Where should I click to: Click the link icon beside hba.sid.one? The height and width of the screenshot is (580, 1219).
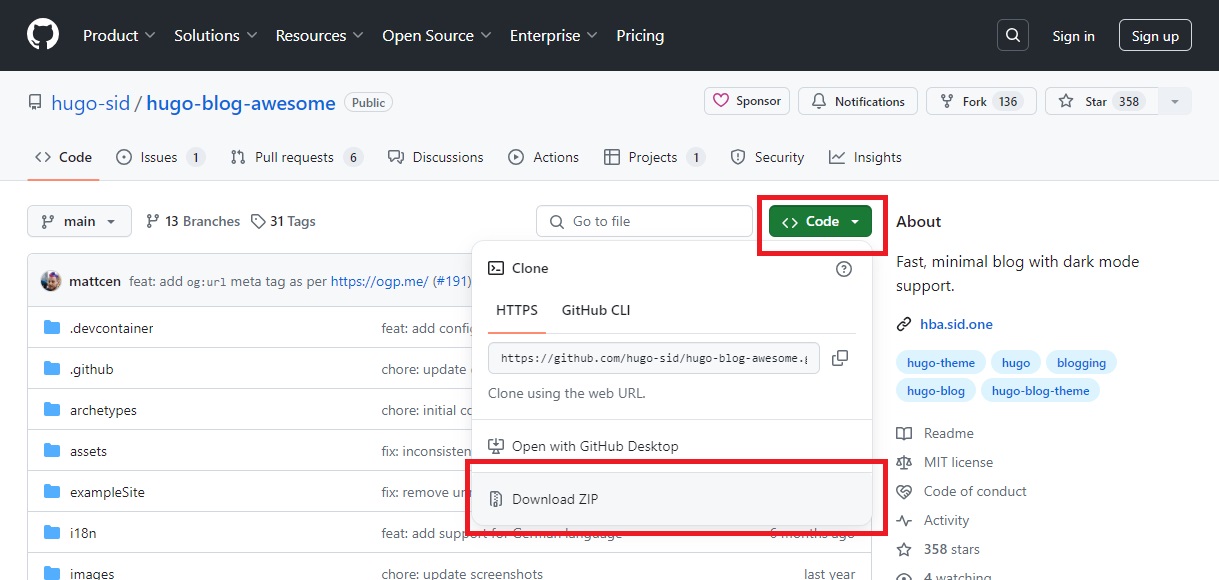click(x=904, y=324)
